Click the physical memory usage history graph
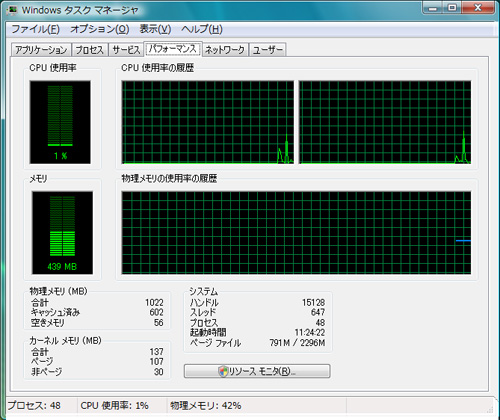 point(296,233)
